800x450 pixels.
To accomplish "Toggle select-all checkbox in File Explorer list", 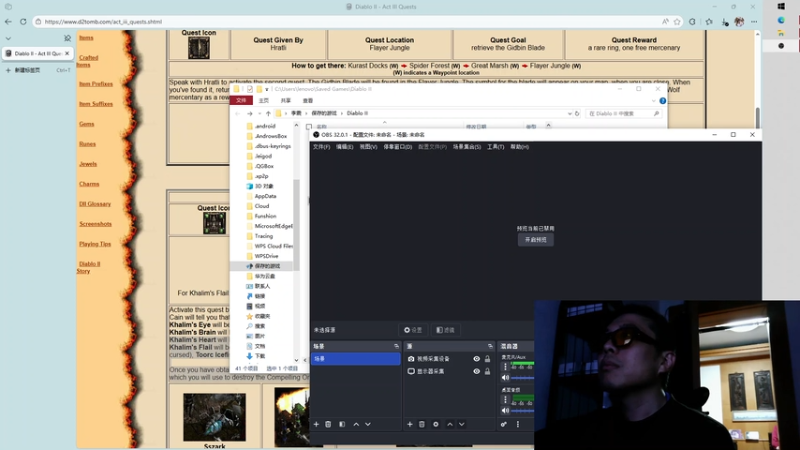I will [309, 127].
